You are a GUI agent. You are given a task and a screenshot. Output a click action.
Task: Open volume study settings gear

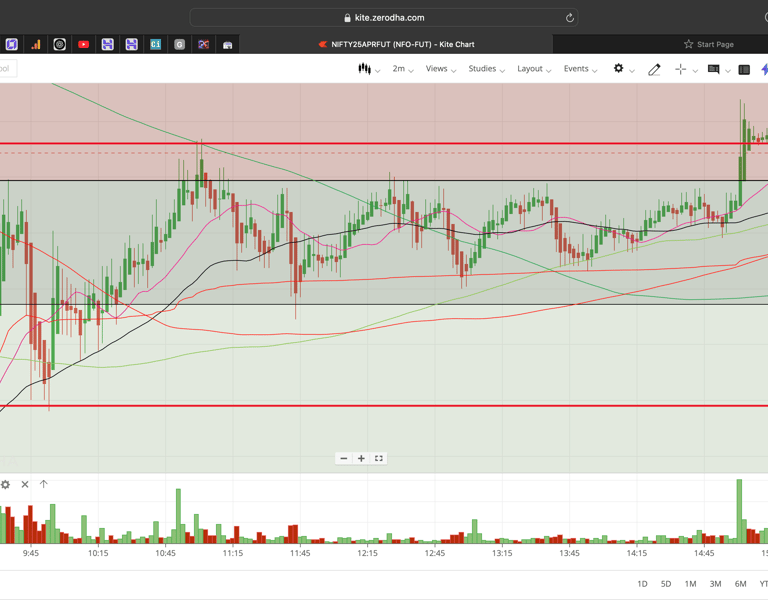pos(5,484)
